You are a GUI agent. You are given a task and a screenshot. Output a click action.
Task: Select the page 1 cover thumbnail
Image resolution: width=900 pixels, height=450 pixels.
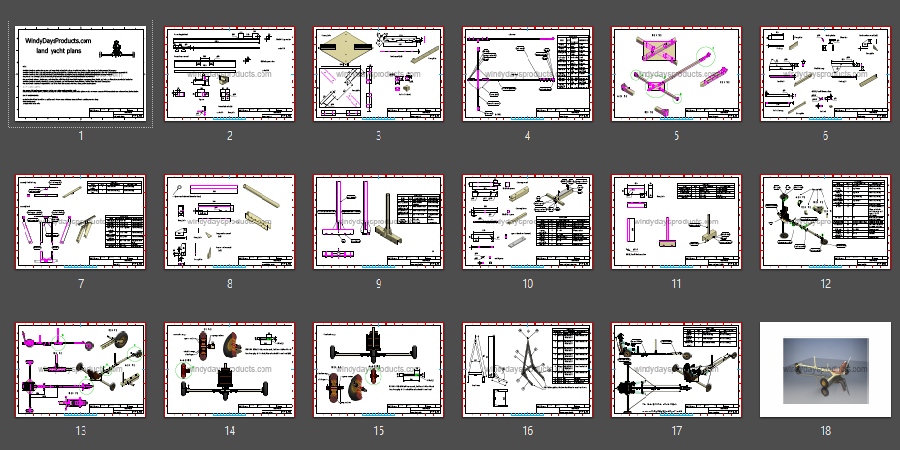(x=80, y=74)
